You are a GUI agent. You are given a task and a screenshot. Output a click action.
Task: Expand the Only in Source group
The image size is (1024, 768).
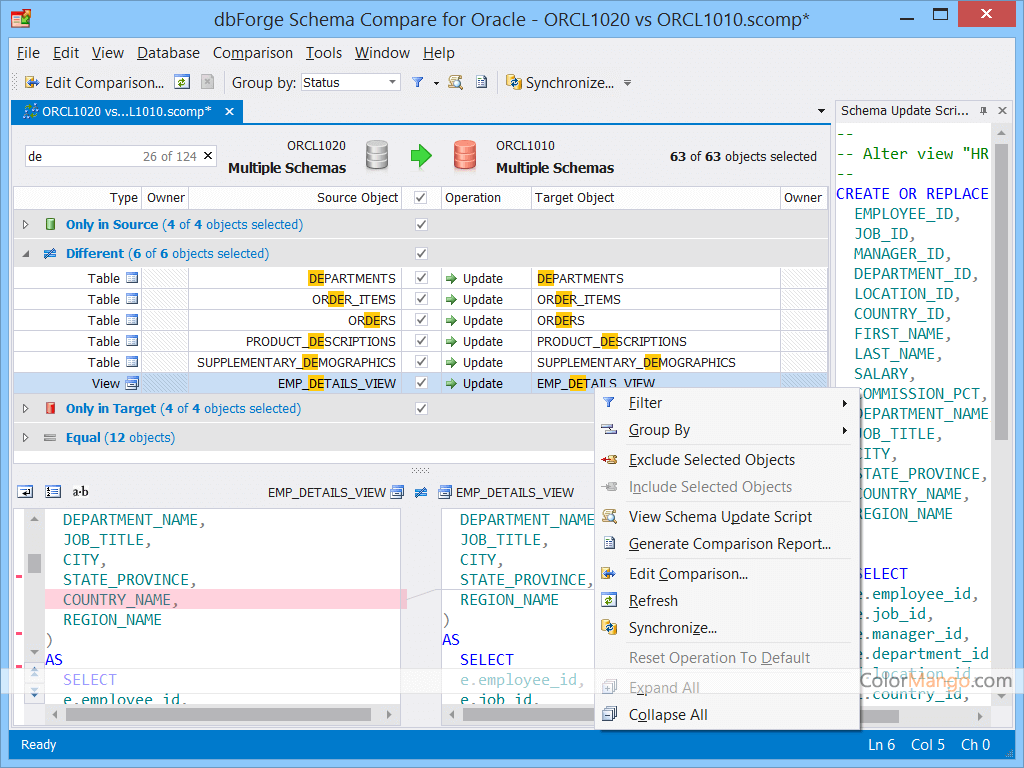[x=25, y=224]
